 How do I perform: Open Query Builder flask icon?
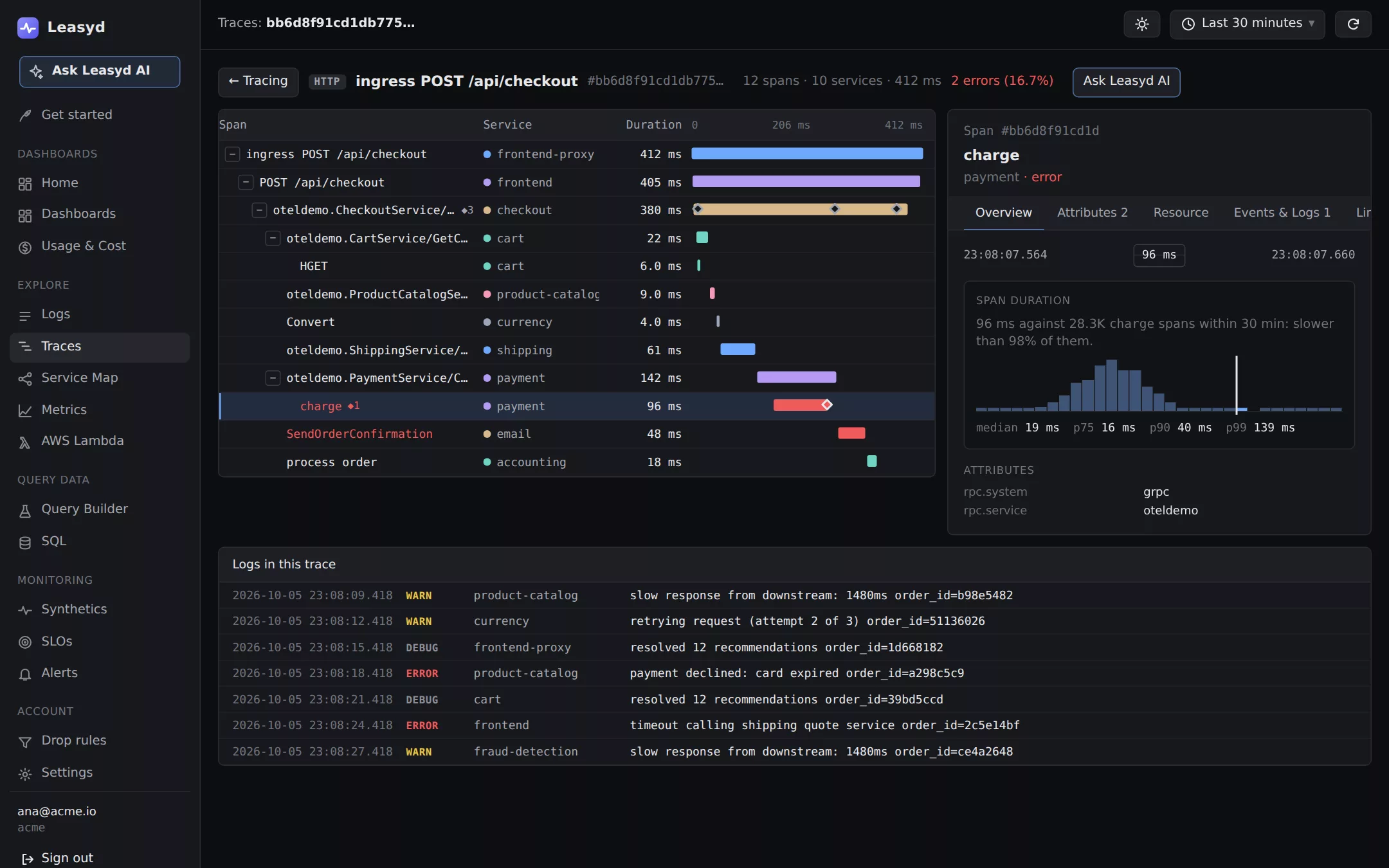pyautogui.click(x=25, y=511)
